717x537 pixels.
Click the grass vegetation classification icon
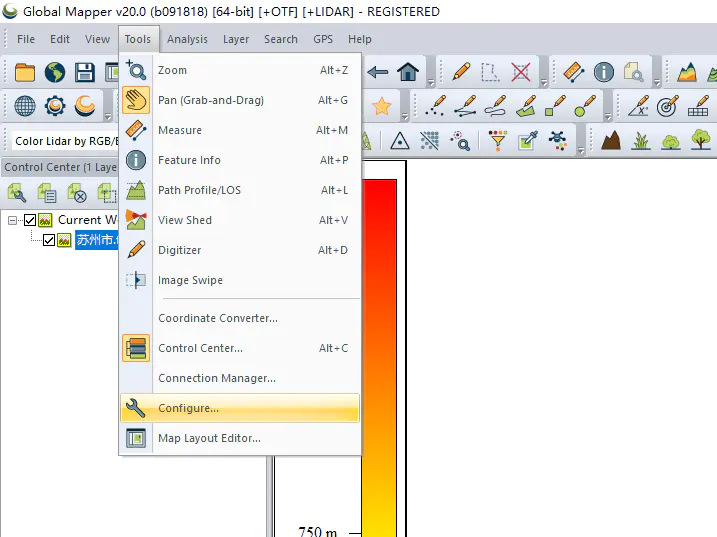pyautogui.click(x=641, y=141)
